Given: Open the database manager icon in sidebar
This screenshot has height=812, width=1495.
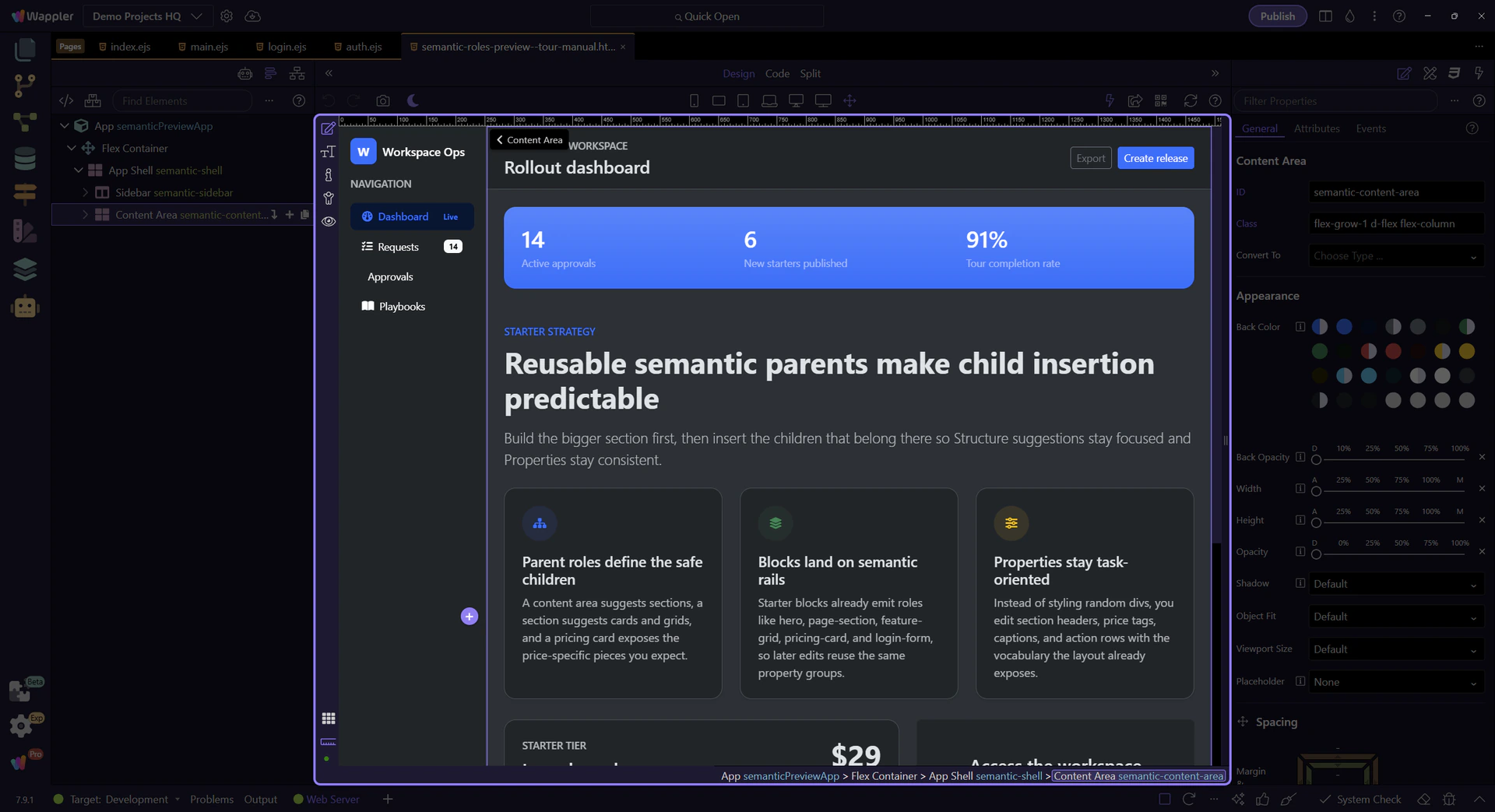Looking at the screenshot, I should click(25, 158).
